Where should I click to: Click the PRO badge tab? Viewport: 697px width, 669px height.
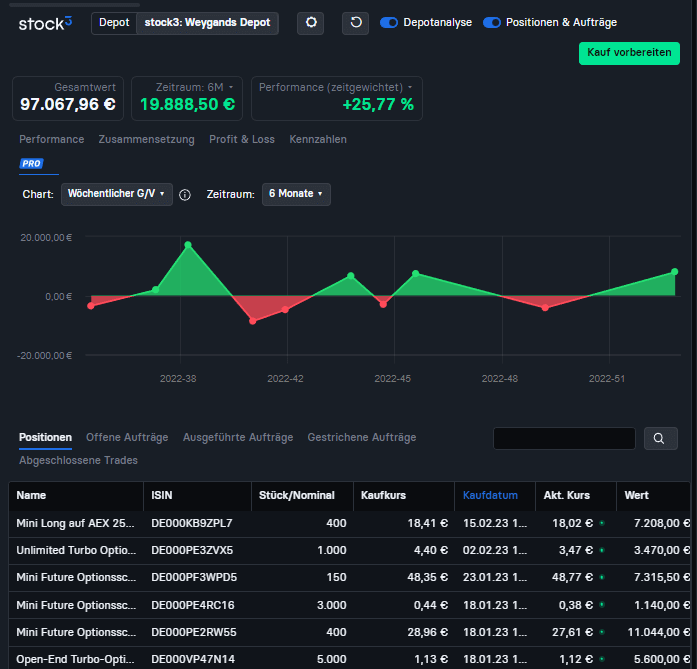pos(31,164)
